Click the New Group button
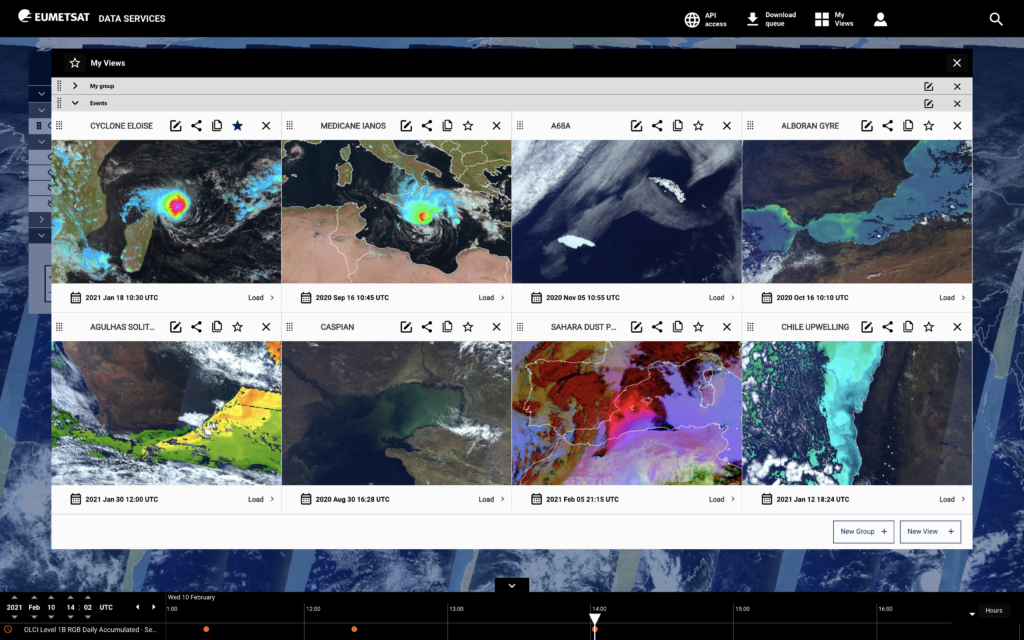The width and height of the screenshot is (1024, 640). tap(863, 532)
